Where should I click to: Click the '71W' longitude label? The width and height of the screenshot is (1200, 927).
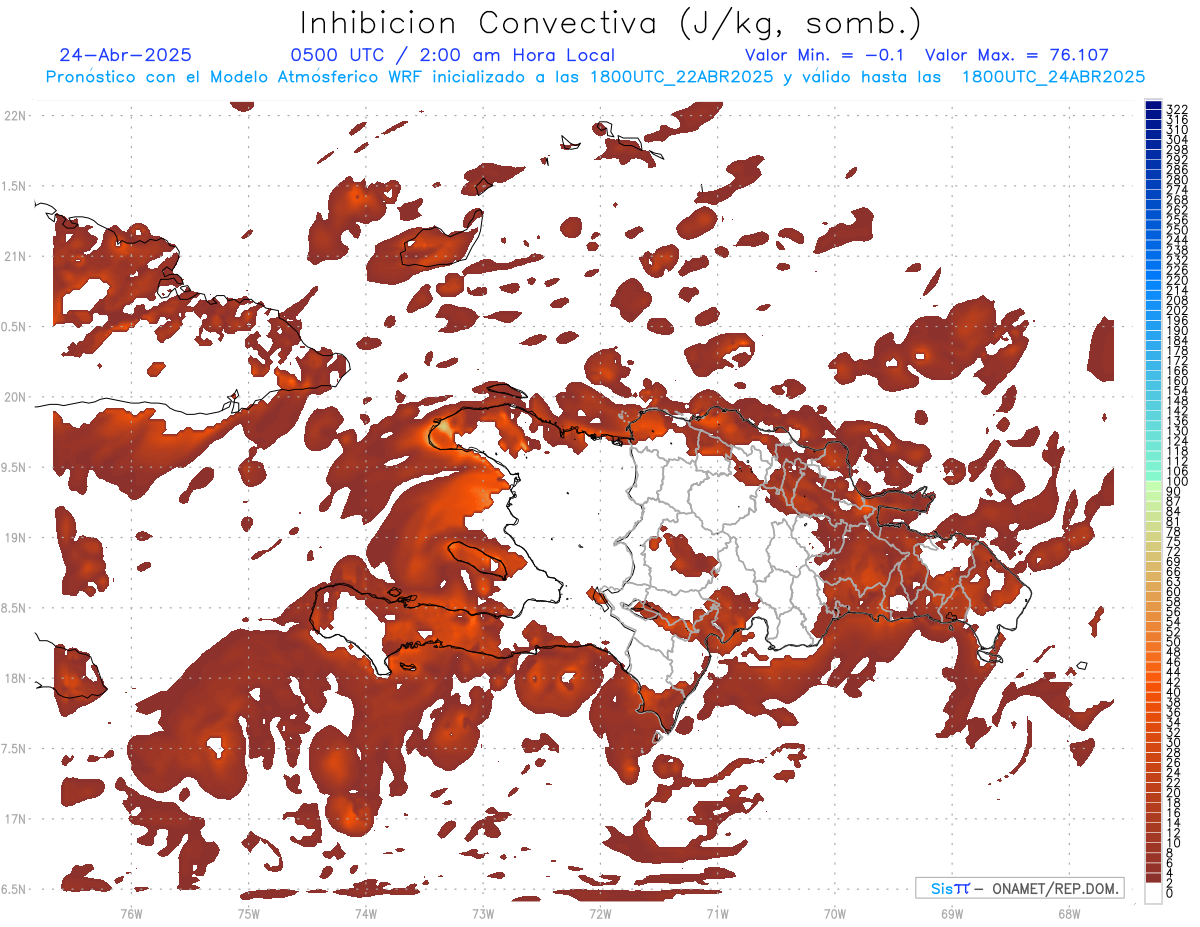(717, 913)
